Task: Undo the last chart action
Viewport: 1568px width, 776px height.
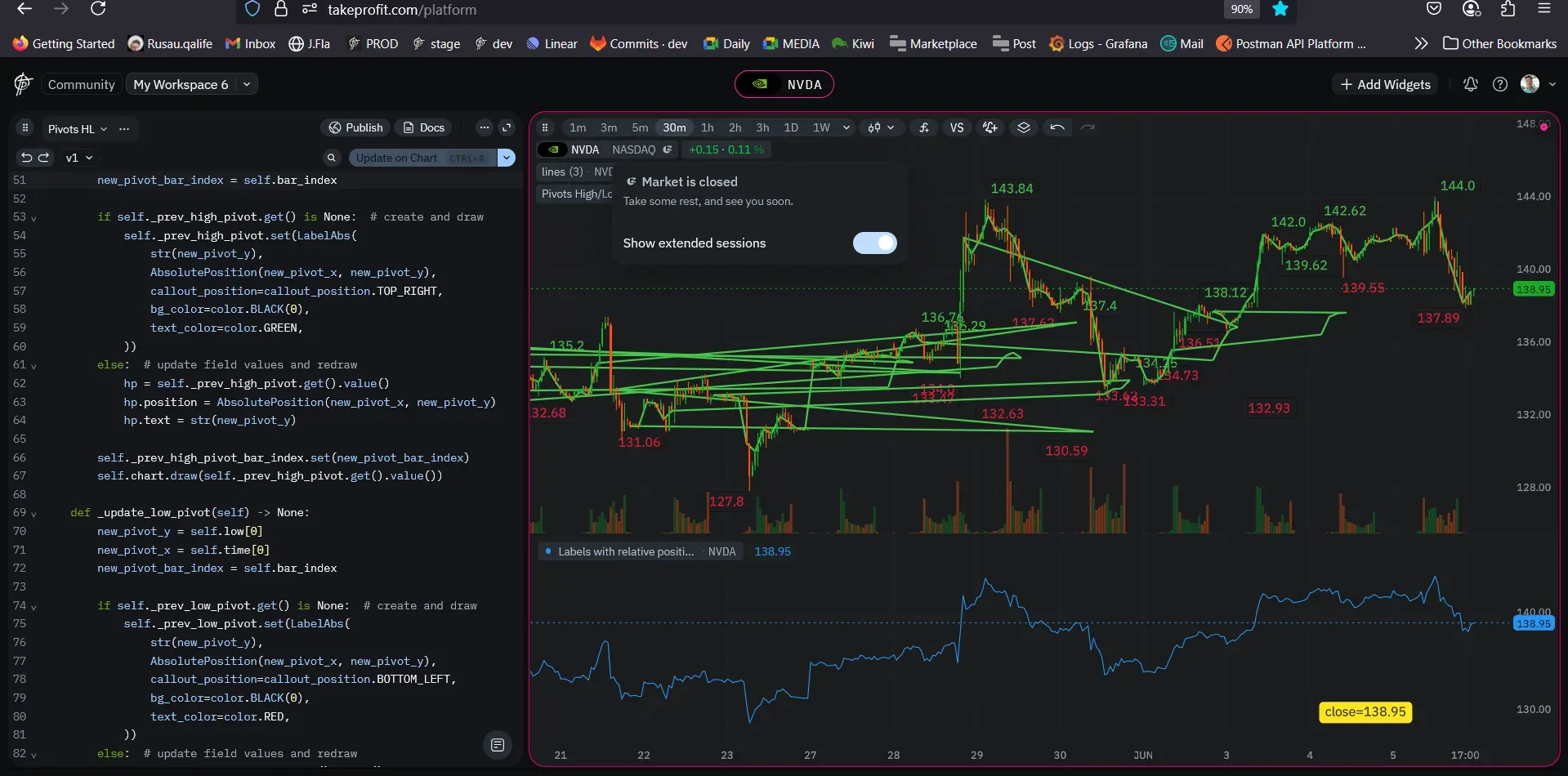Action: tap(1057, 127)
